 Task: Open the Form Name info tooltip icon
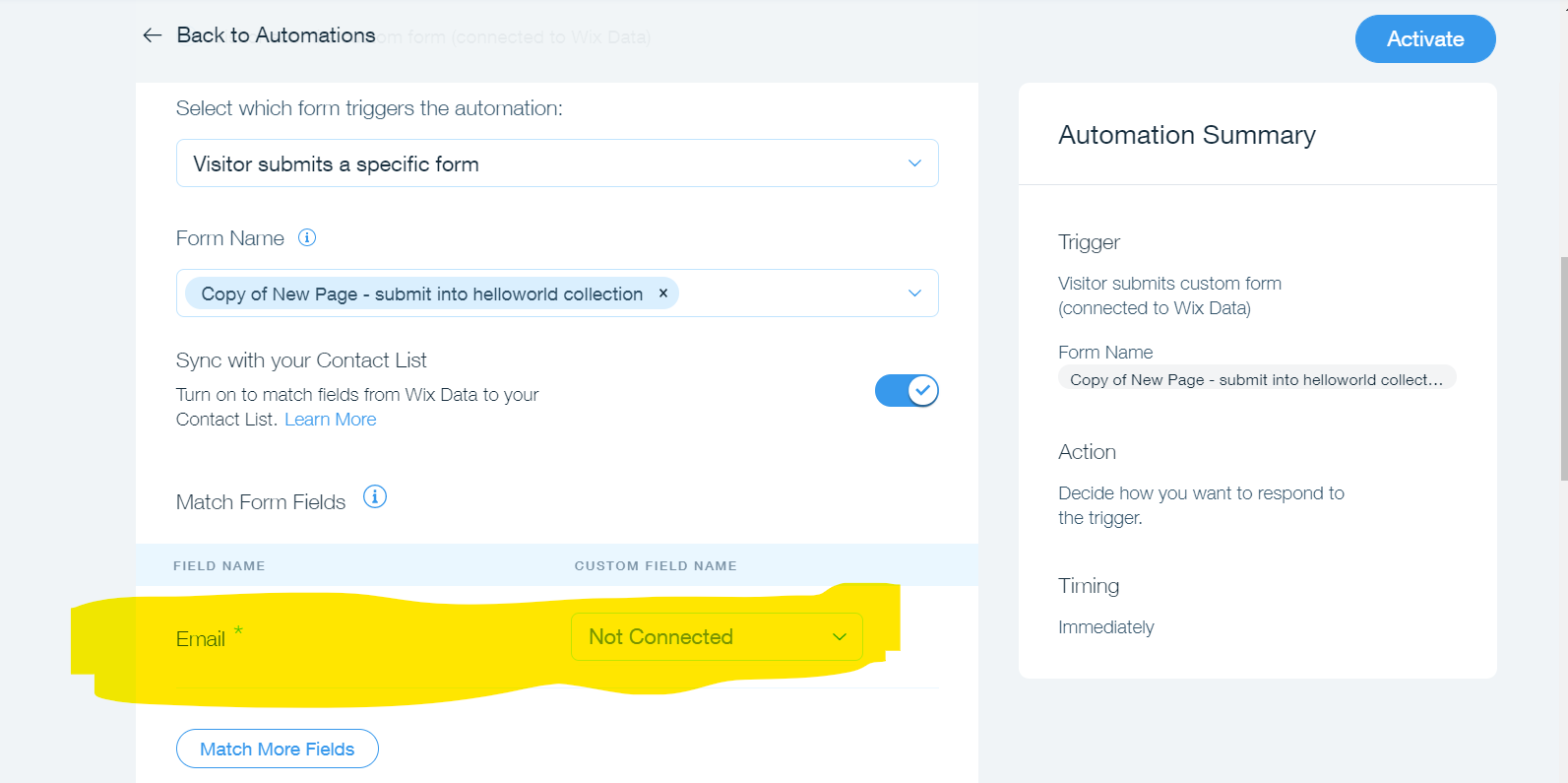point(307,237)
